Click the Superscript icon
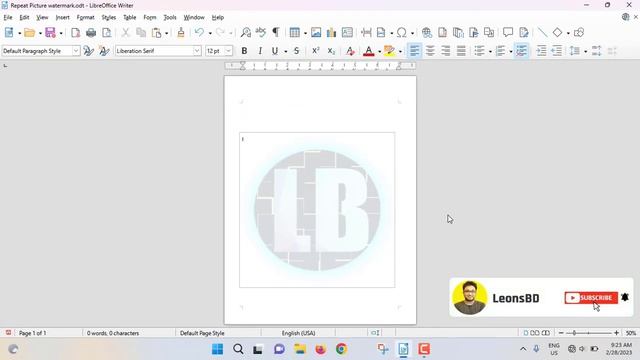 click(x=316, y=51)
